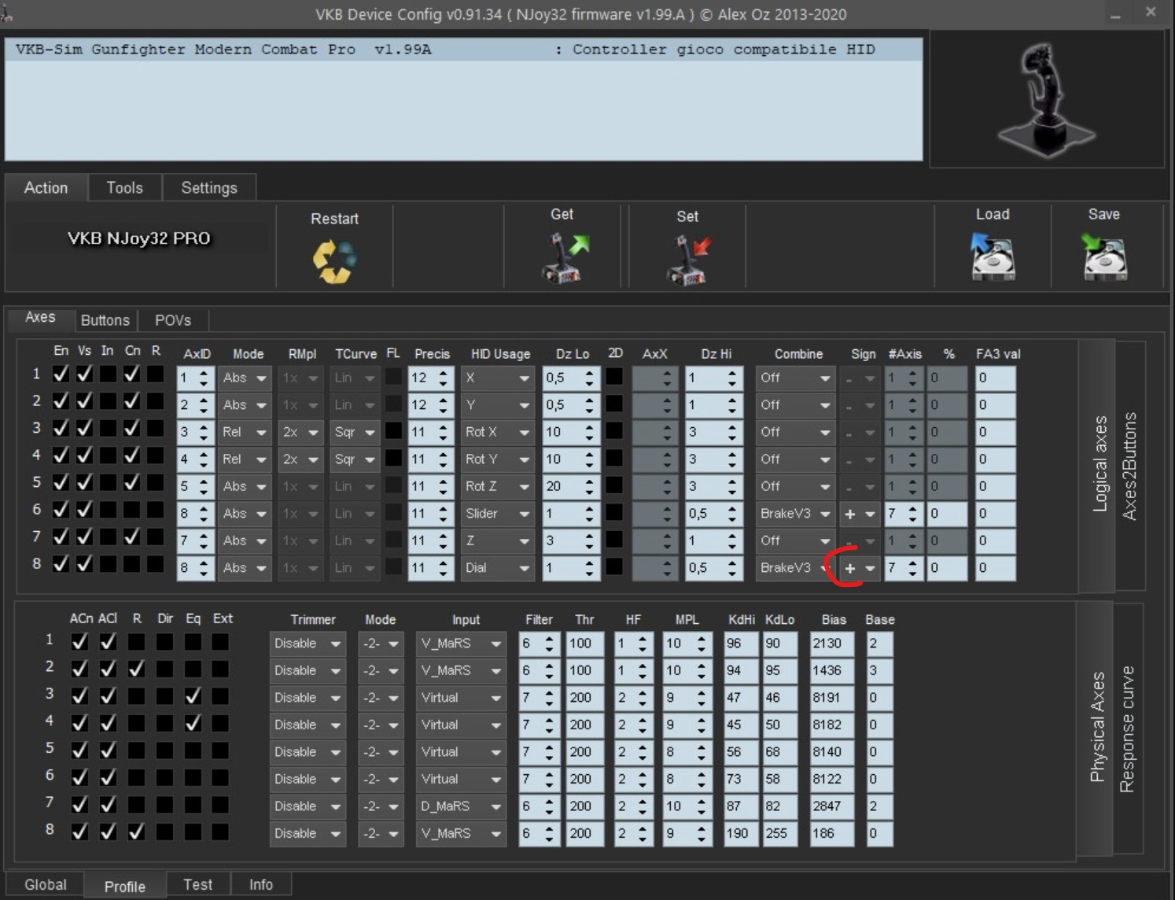Click the Set joystick icon
Screen dimensions: 1175x900
click(x=688, y=259)
